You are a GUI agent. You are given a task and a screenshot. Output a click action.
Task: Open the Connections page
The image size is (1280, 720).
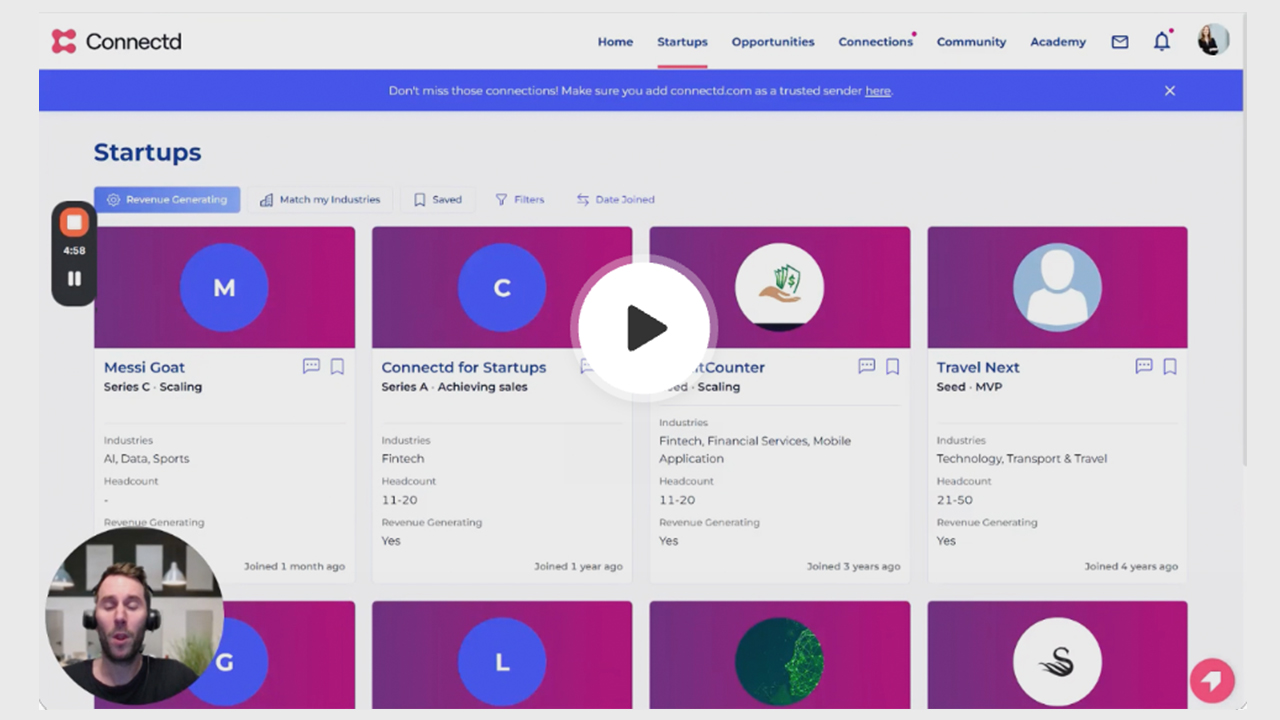click(x=876, y=42)
